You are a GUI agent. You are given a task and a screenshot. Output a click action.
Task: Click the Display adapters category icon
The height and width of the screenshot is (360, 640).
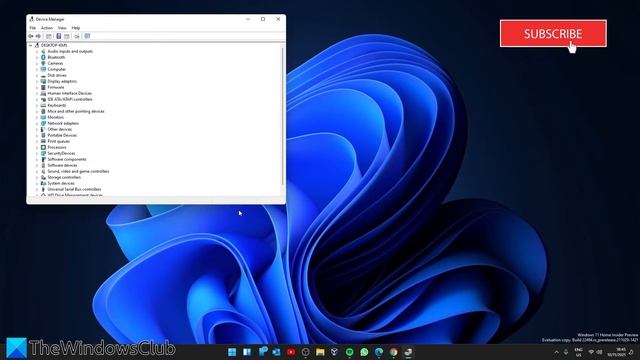tap(43, 81)
